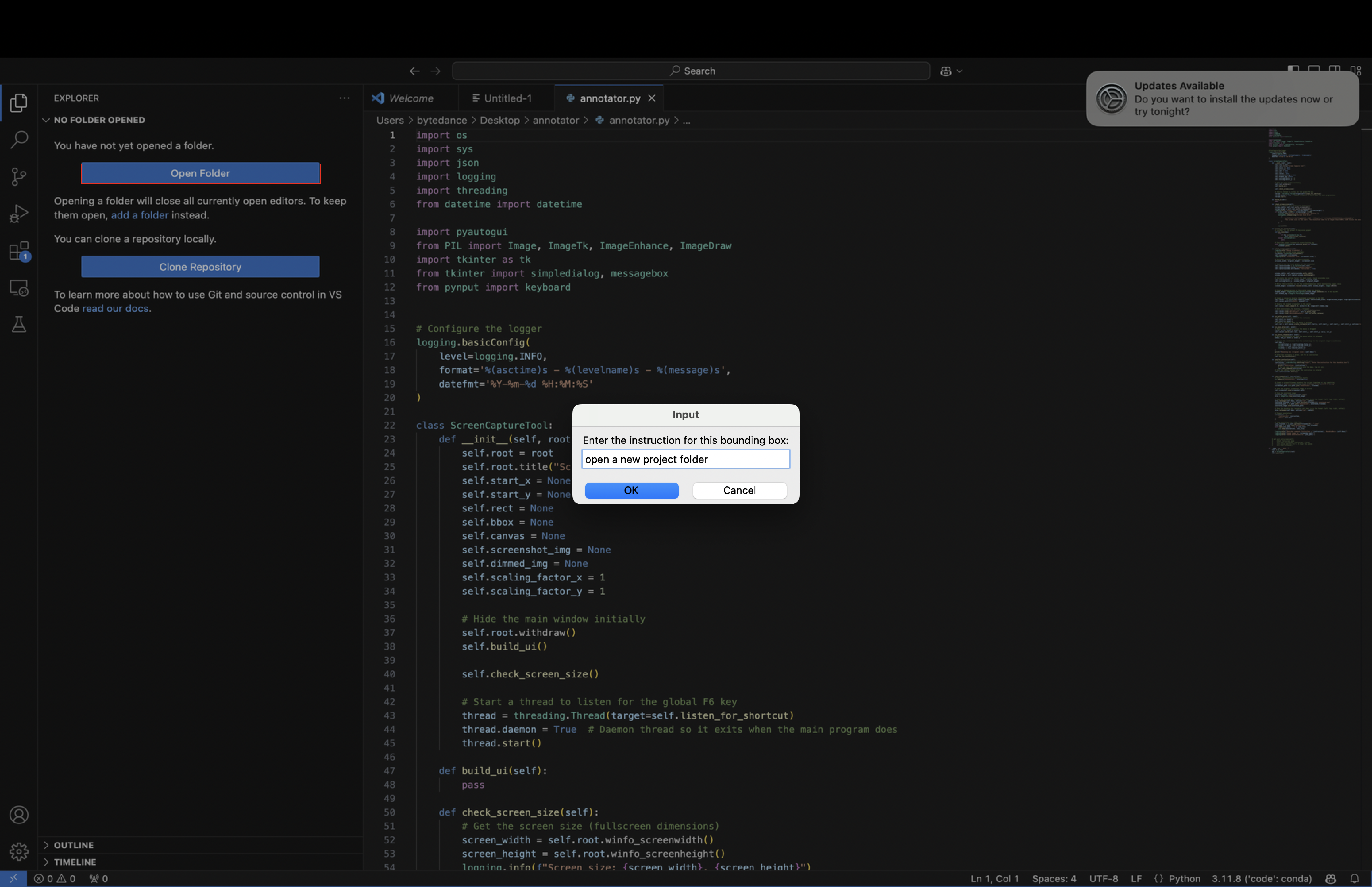Image resolution: width=1372 pixels, height=887 pixels.
Task: Click the Open Folder button
Action: pos(200,173)
